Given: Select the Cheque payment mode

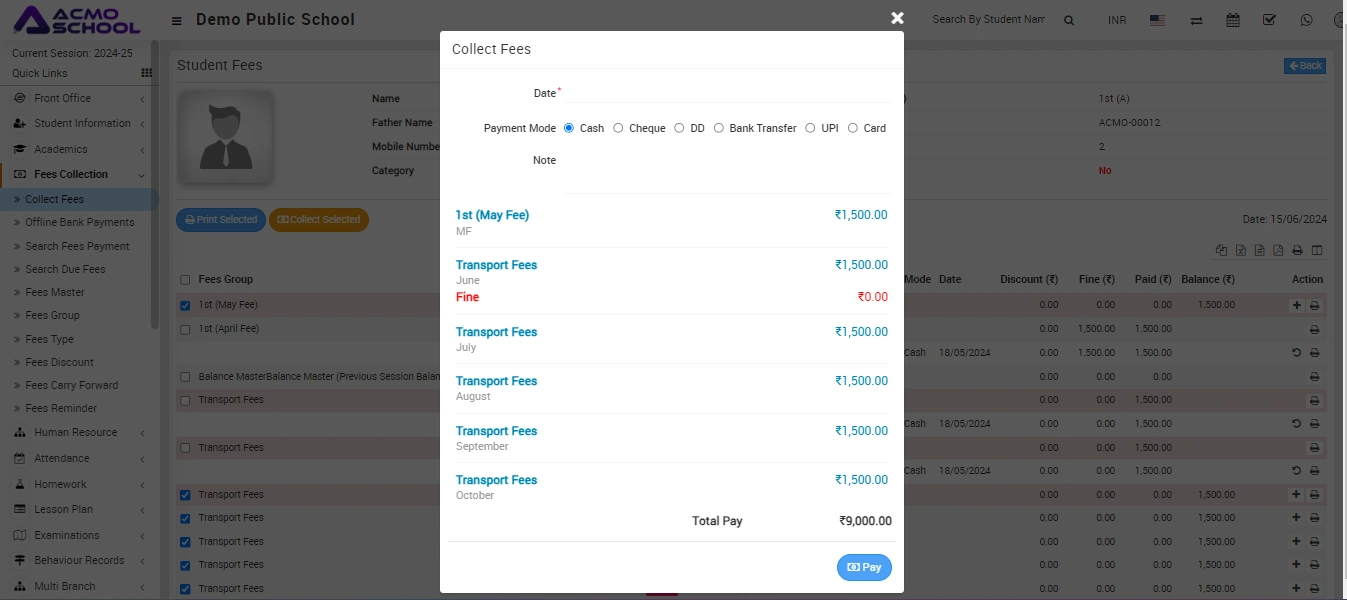Looking at the screenshot, I should tap(618, 128).
